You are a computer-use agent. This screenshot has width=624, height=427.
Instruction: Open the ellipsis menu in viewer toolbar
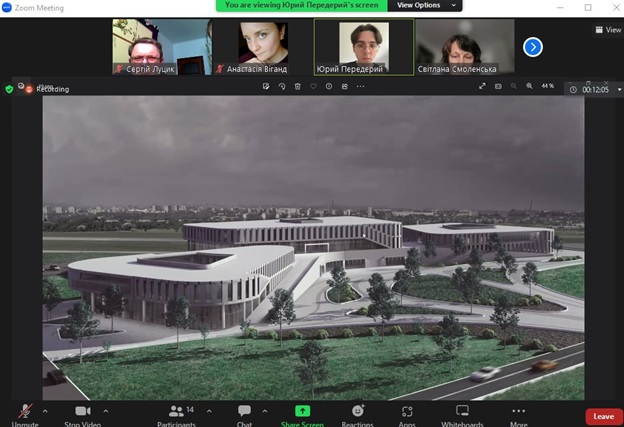point(361,86)
